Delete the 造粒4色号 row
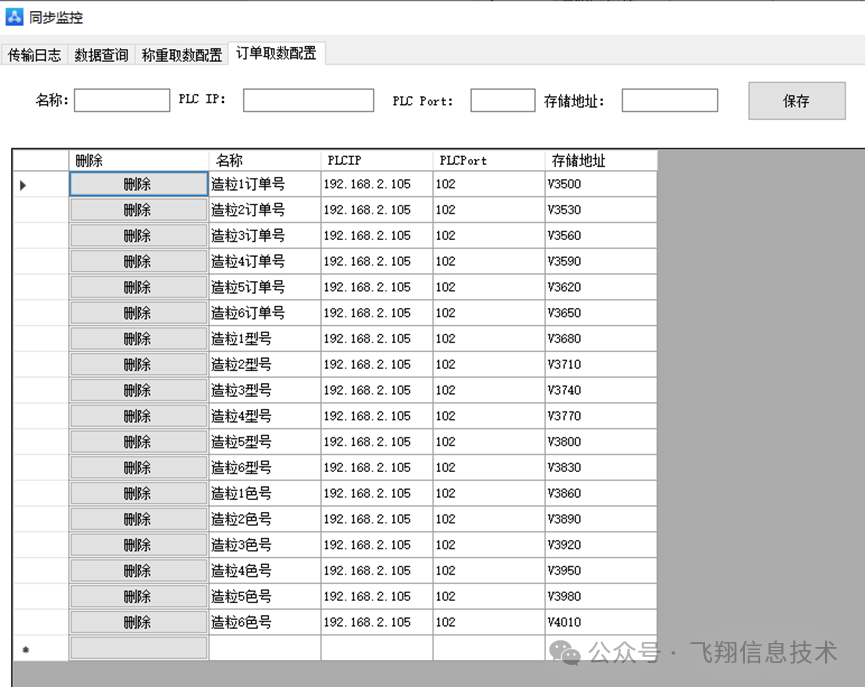 [138, 571]
